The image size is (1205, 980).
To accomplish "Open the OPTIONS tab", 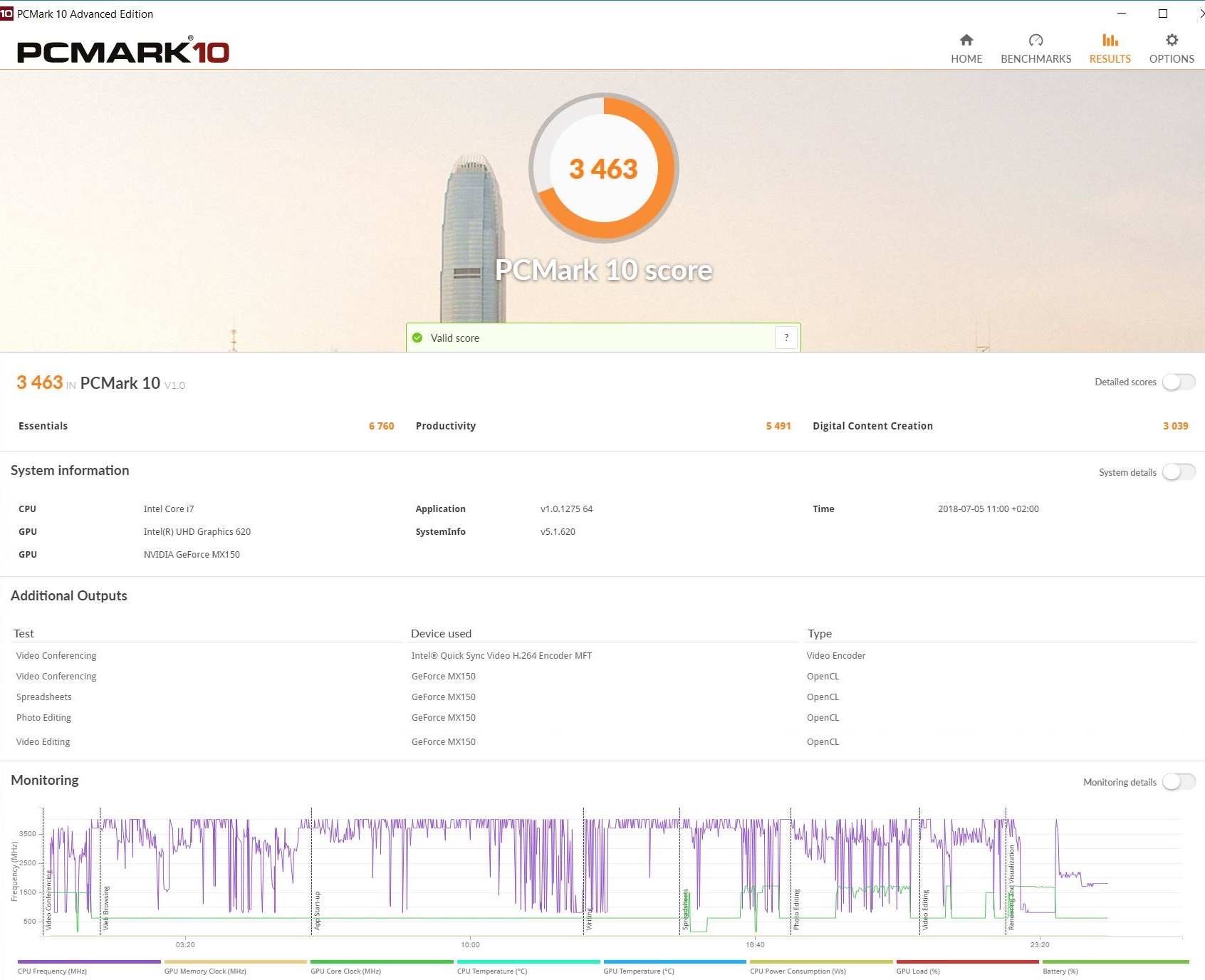I will pos(1172,49).
